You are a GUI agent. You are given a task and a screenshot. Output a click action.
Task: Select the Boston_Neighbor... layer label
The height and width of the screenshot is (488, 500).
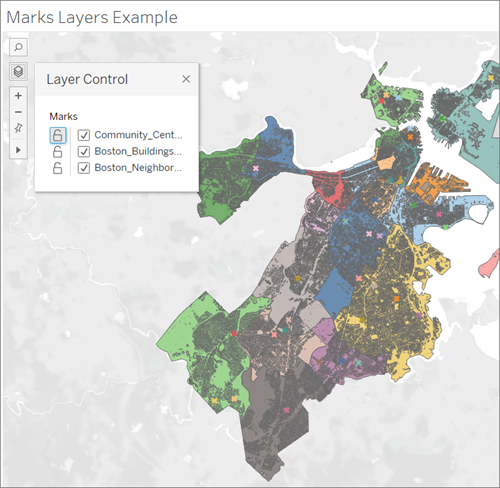point(138,167)
